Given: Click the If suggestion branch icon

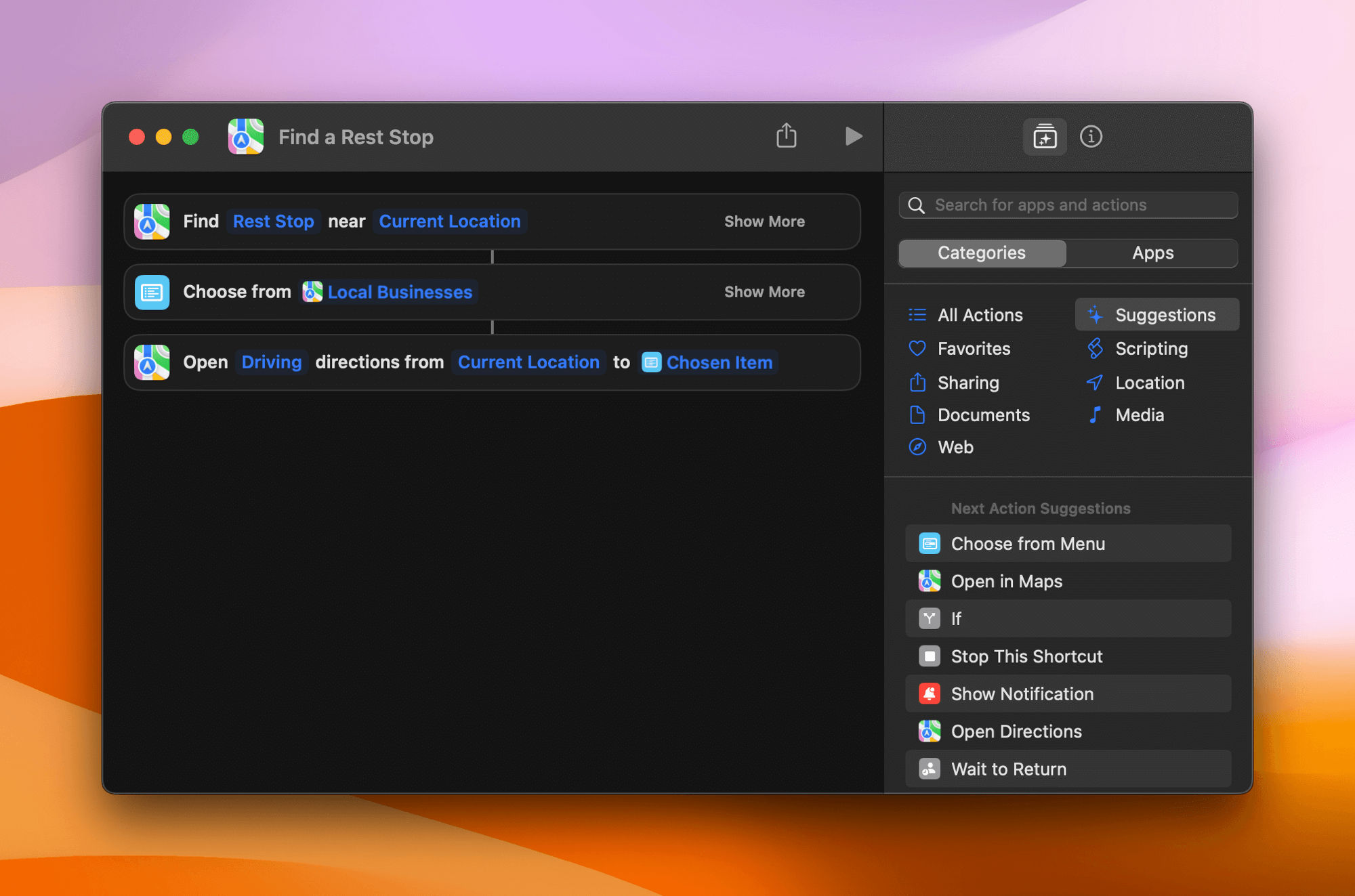Looking at the screenshot, I should tap(930, 618).
